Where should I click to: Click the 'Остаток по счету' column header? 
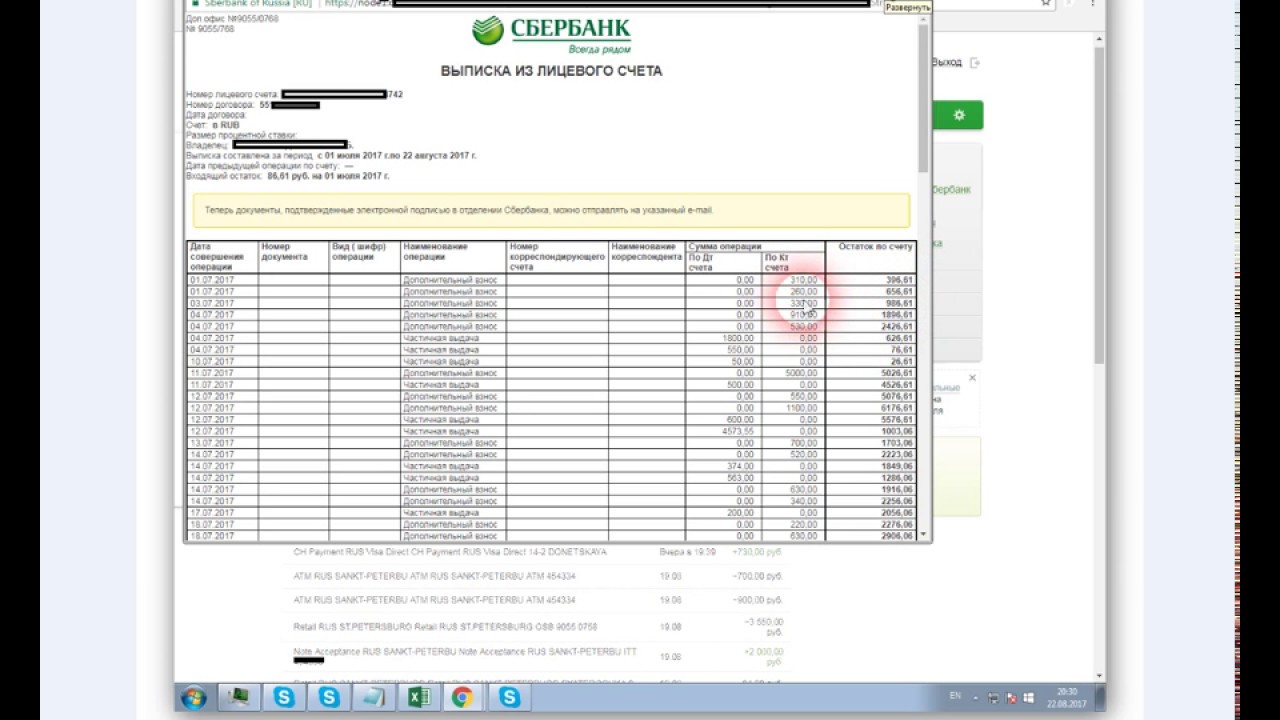(871, 257)
